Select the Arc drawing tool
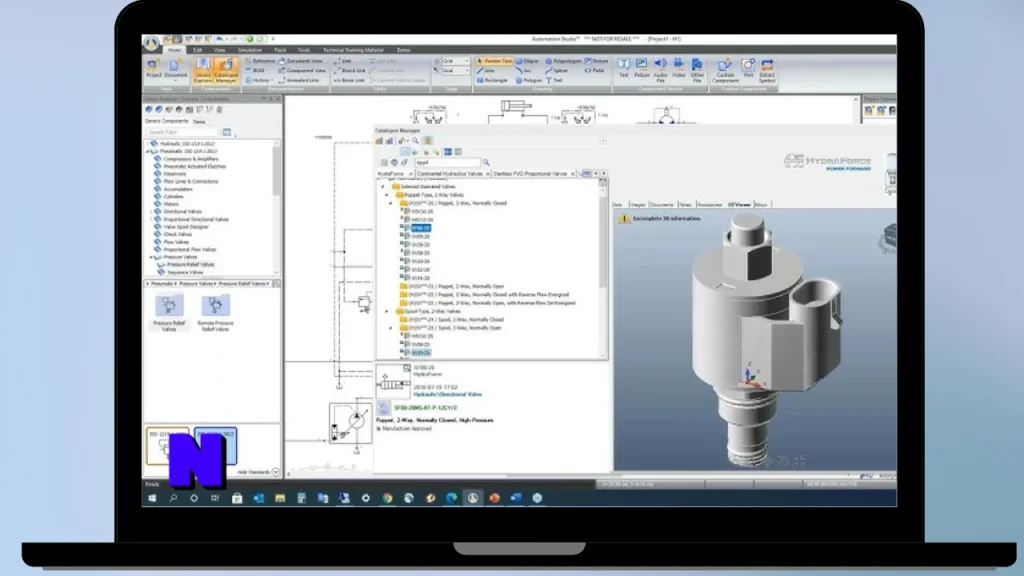Image resolution: width=1024 pixels, height=576 pixels. 524,71
